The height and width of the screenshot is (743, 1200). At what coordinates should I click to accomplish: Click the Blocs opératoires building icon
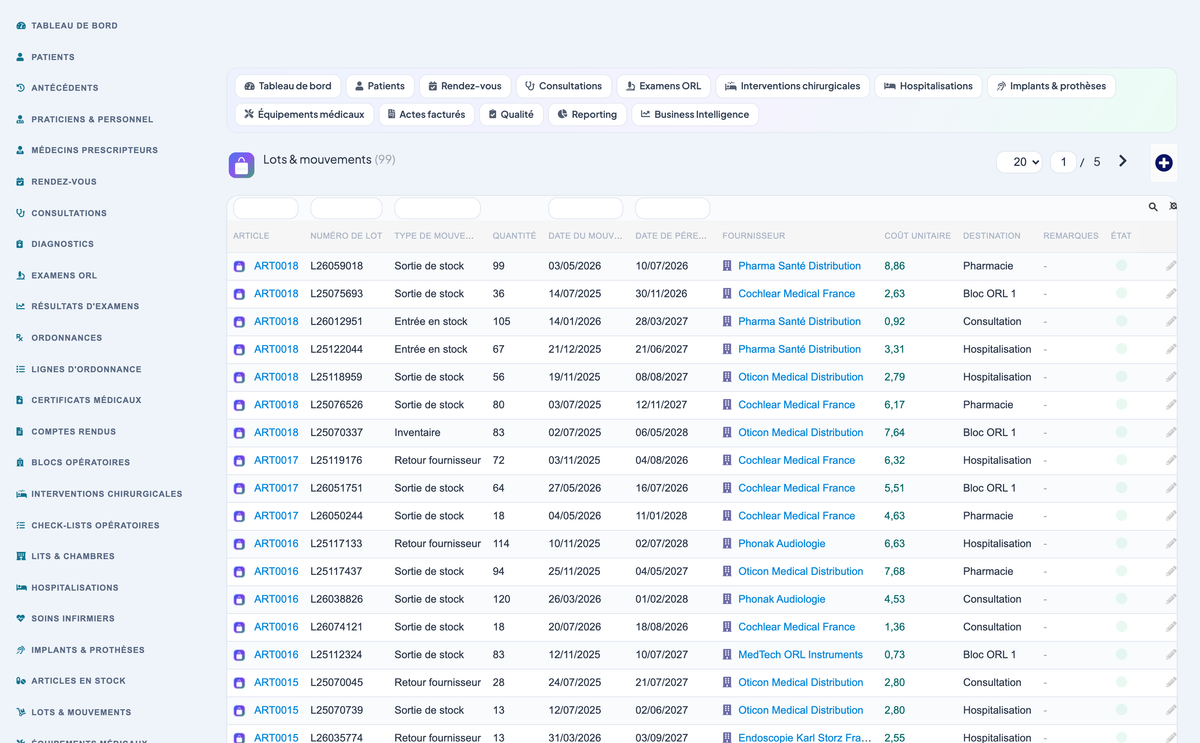[21, 463]
